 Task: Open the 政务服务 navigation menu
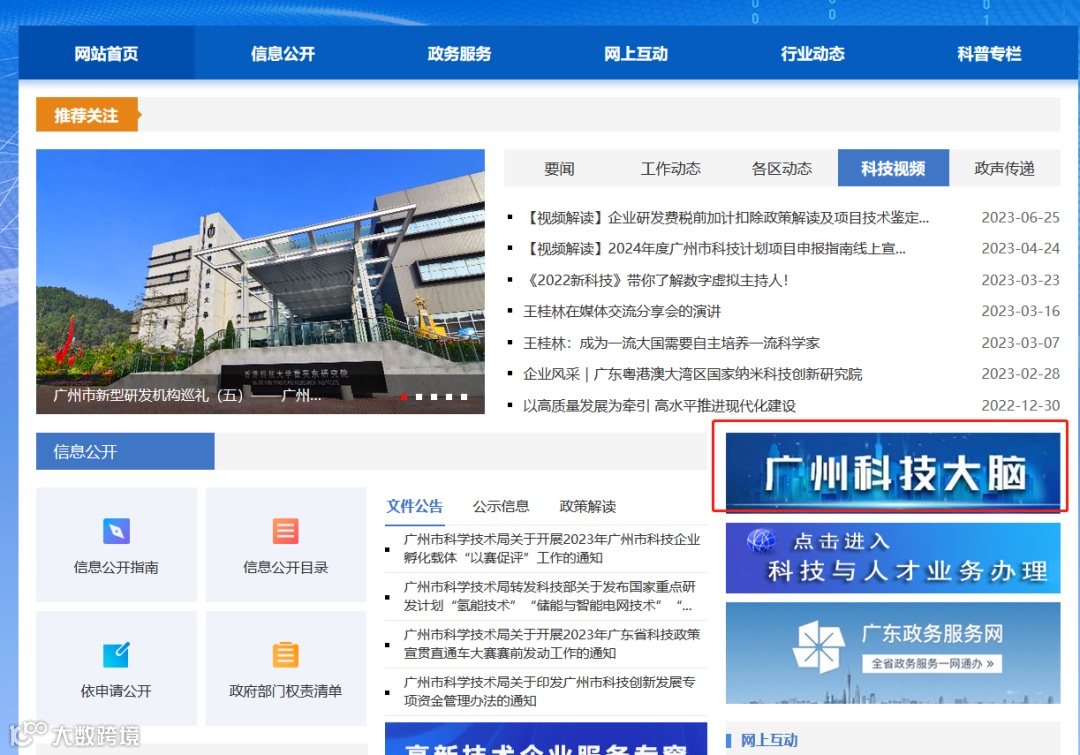459,54
